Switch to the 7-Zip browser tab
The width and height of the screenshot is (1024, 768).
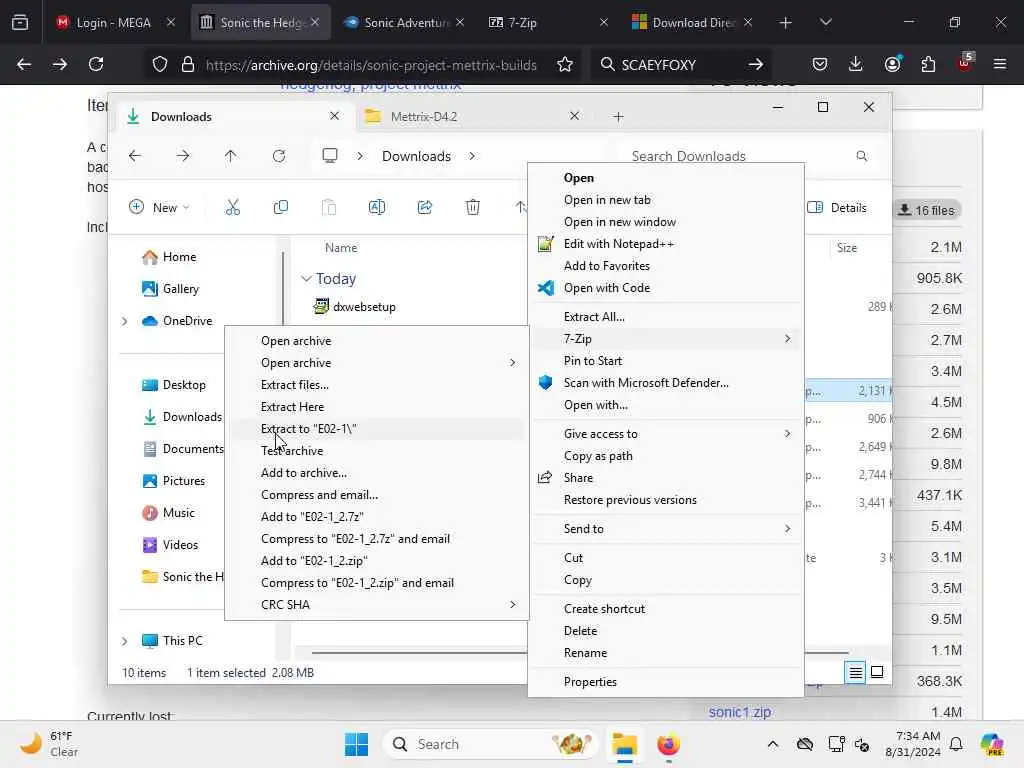pos(547,22)
